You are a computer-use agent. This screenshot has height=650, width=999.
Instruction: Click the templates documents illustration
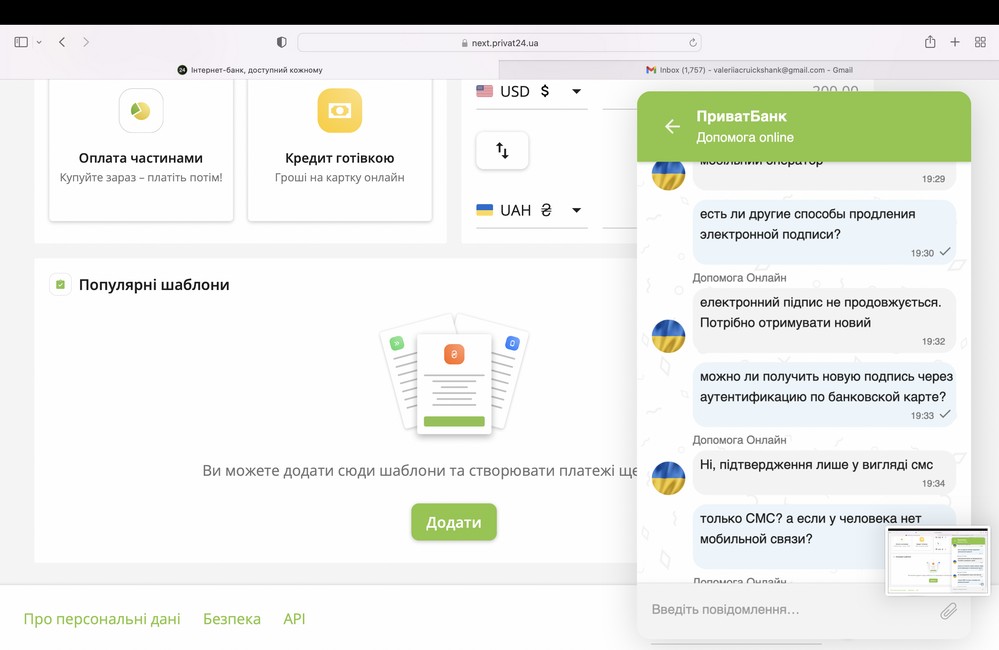[454, 375]
